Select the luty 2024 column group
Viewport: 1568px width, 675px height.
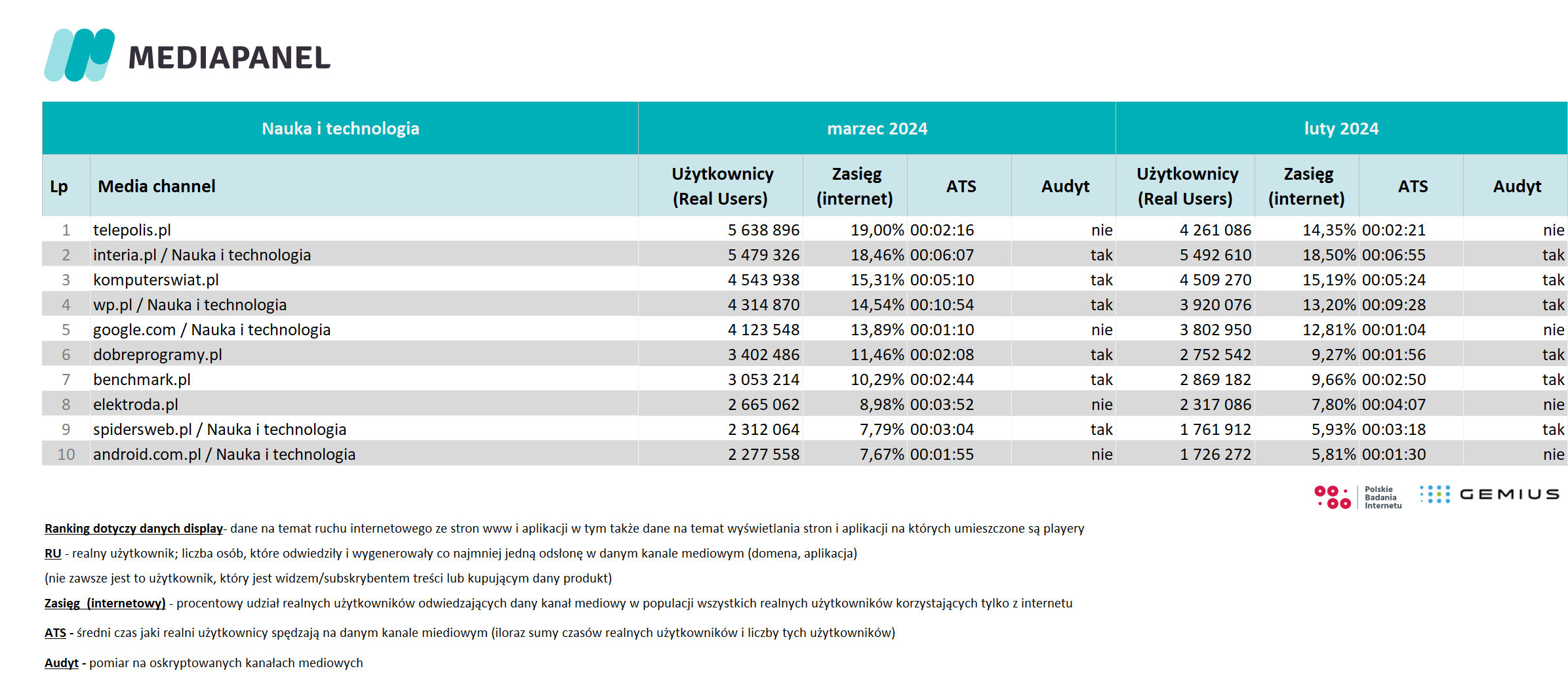coord(1342,129)
